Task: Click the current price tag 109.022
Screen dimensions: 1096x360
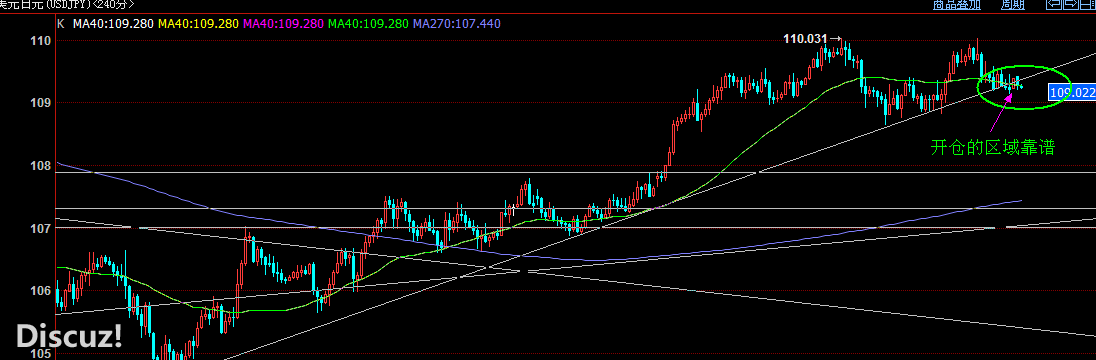Action: 1072,92
